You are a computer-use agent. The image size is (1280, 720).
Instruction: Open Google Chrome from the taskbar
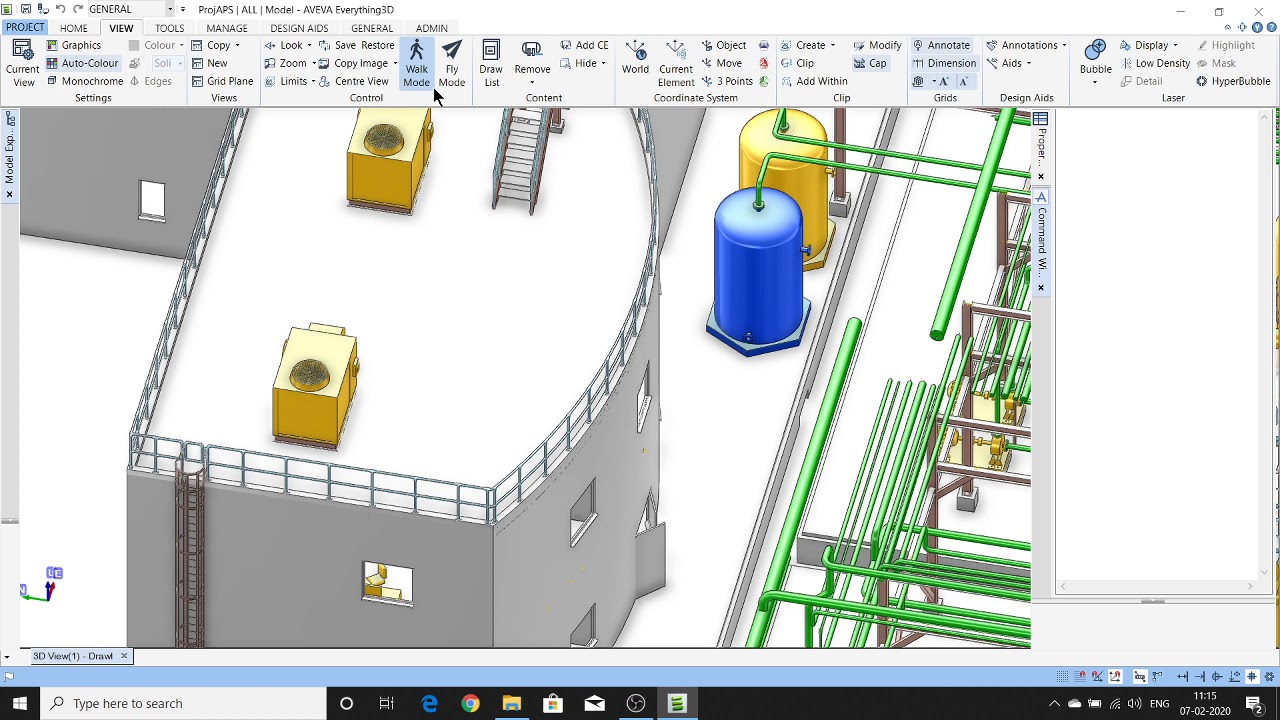(x=470, y=703)
